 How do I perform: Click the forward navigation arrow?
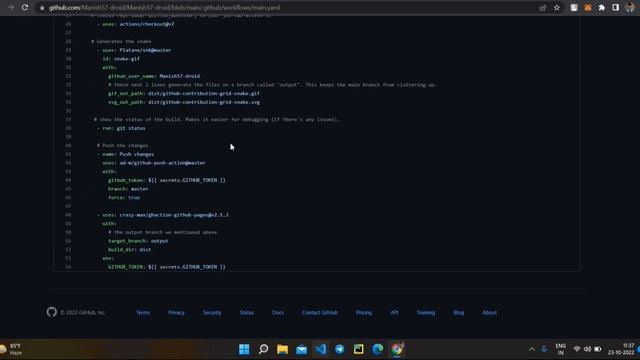click(11, 7)
